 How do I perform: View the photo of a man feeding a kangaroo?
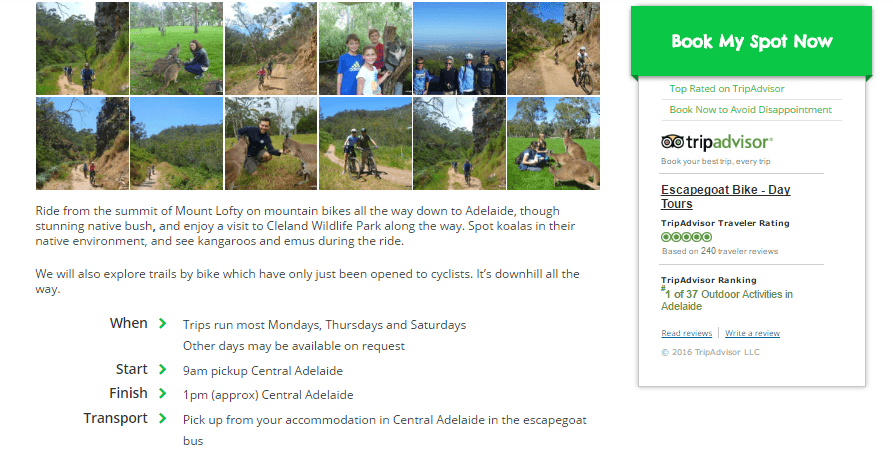point(270,143)
